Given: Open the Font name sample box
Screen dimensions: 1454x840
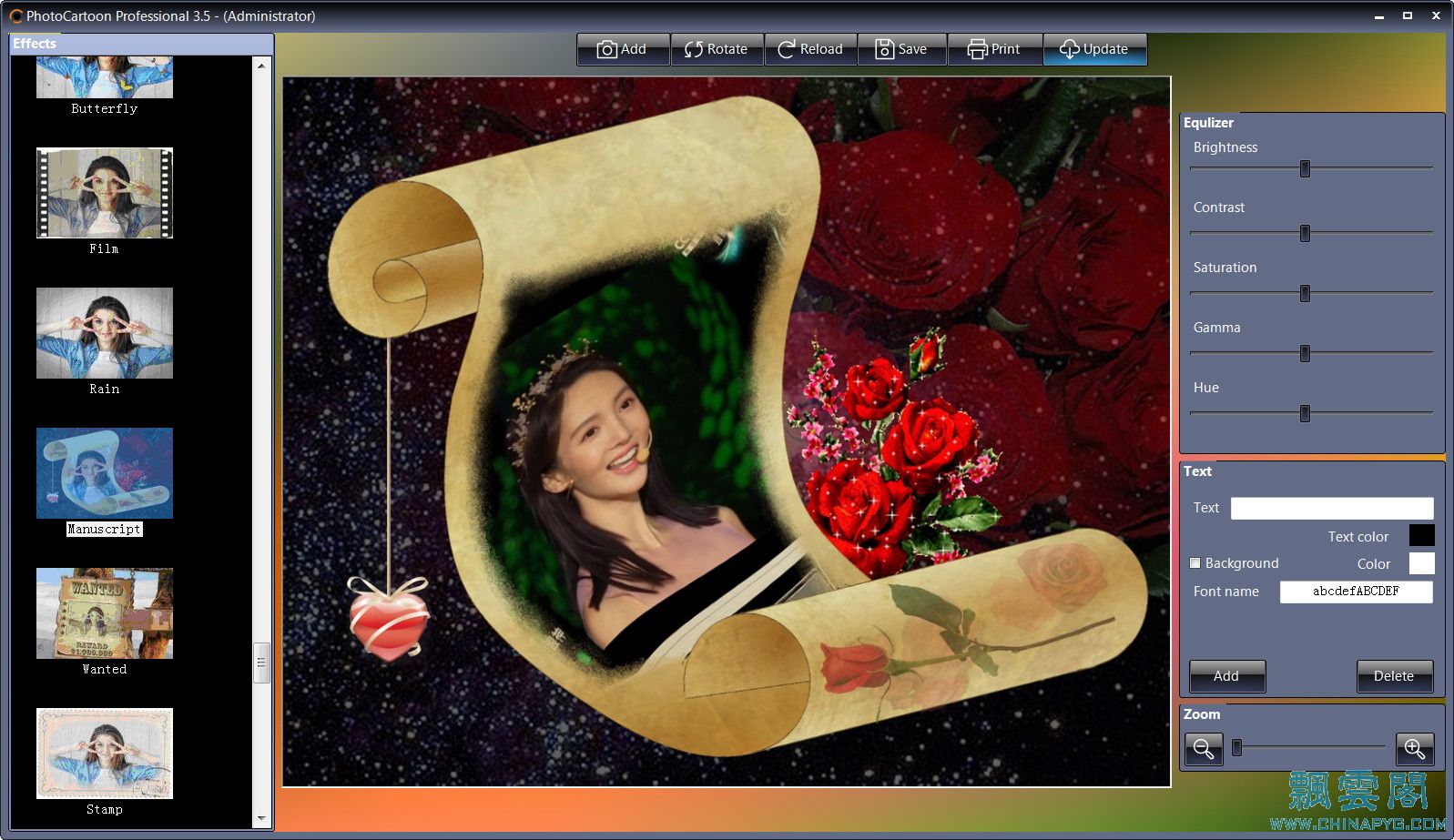Looking at the screenshot, I should [x=1356, y=592].
